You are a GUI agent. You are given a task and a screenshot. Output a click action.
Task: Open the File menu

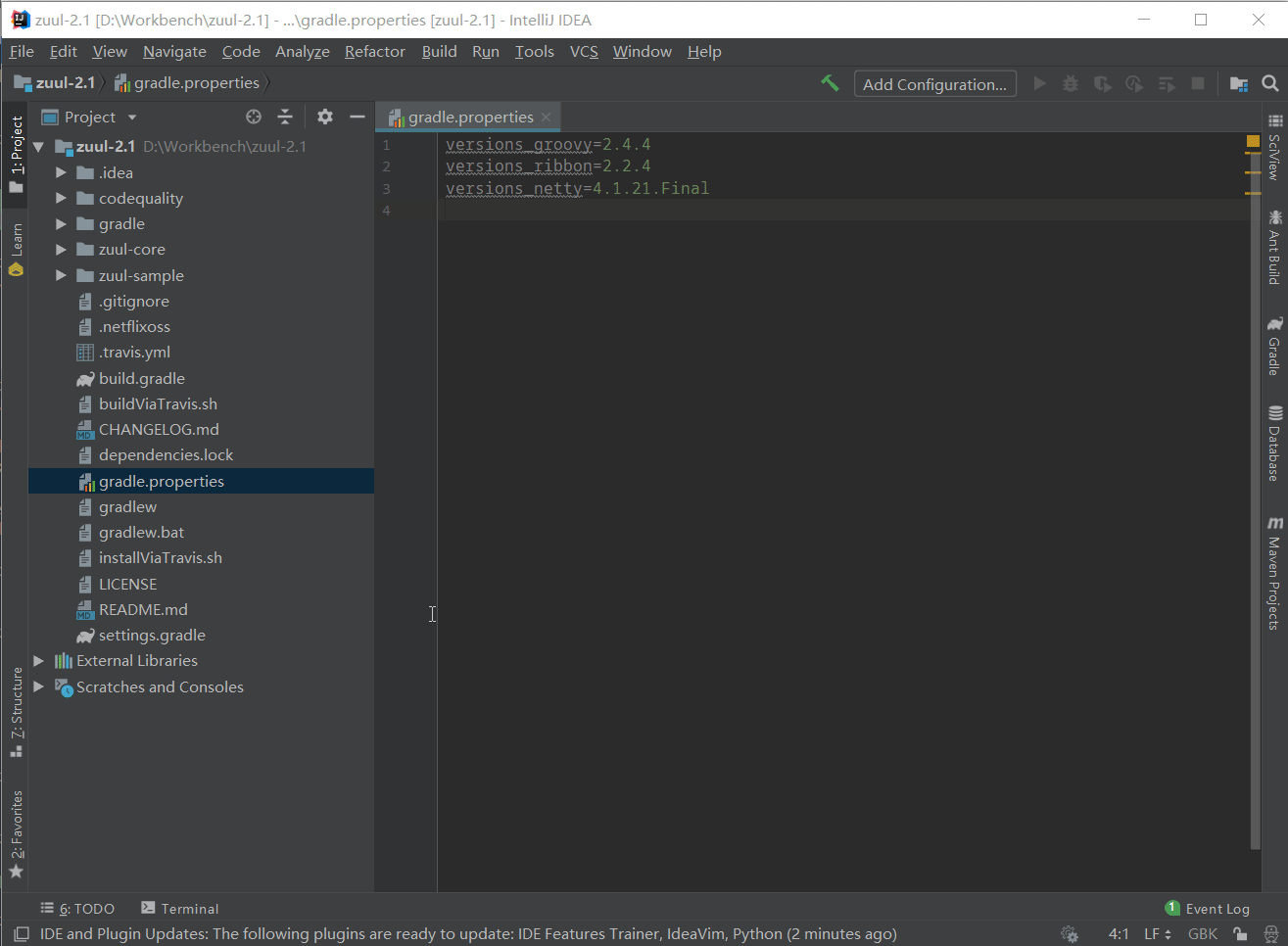tap(22, 51)
